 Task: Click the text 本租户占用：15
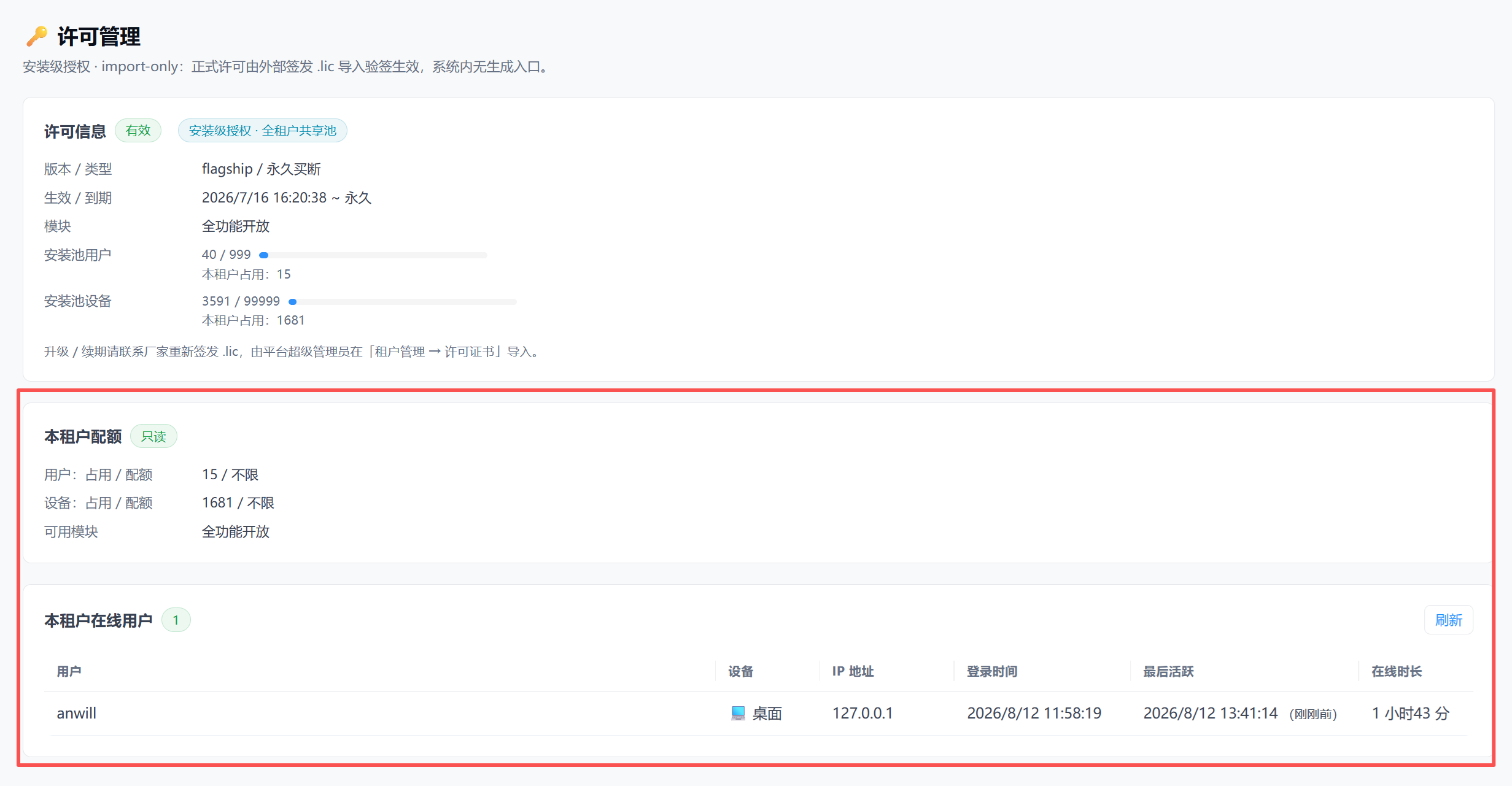[246, 274]
